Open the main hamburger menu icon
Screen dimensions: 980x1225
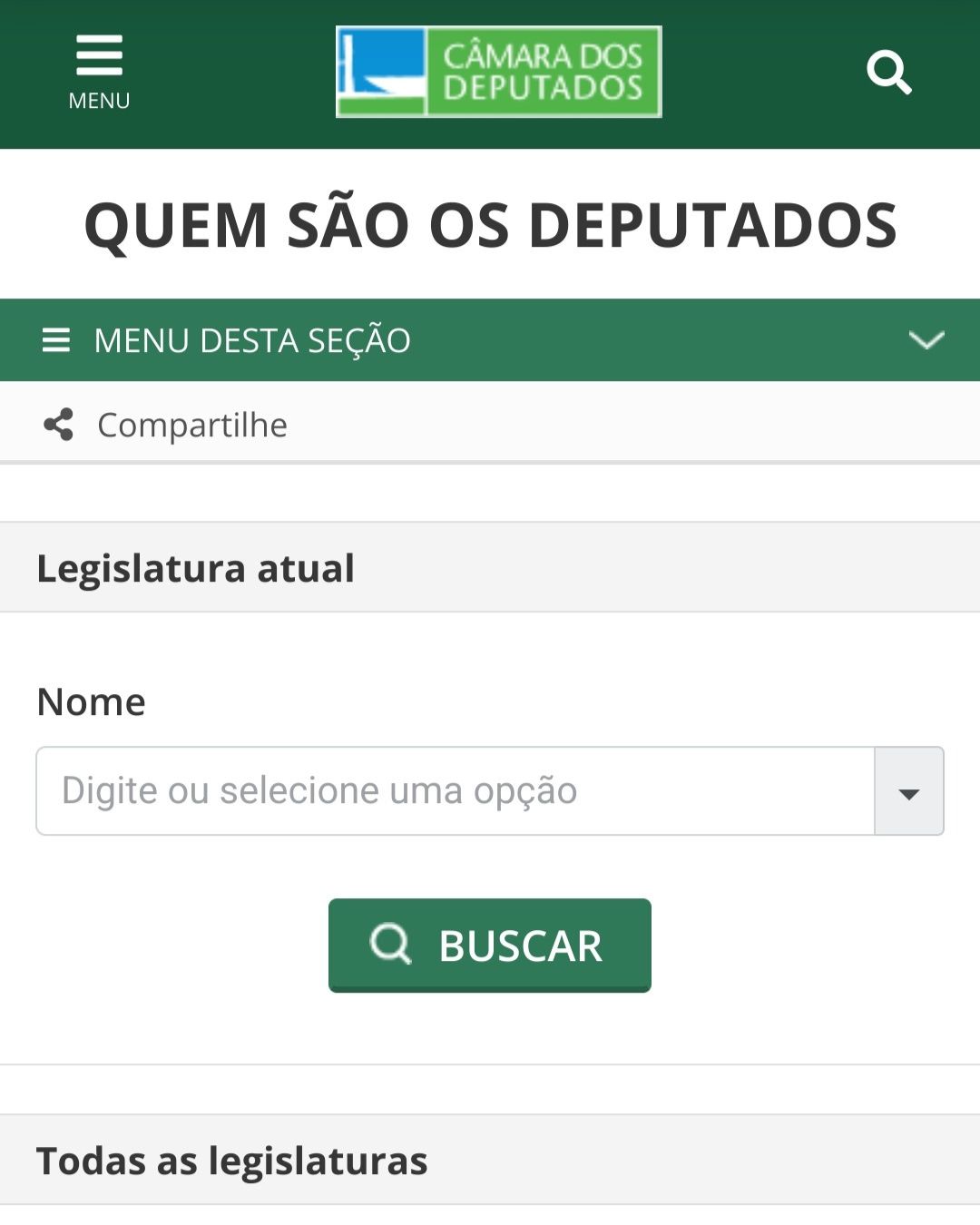pos(99,55)
